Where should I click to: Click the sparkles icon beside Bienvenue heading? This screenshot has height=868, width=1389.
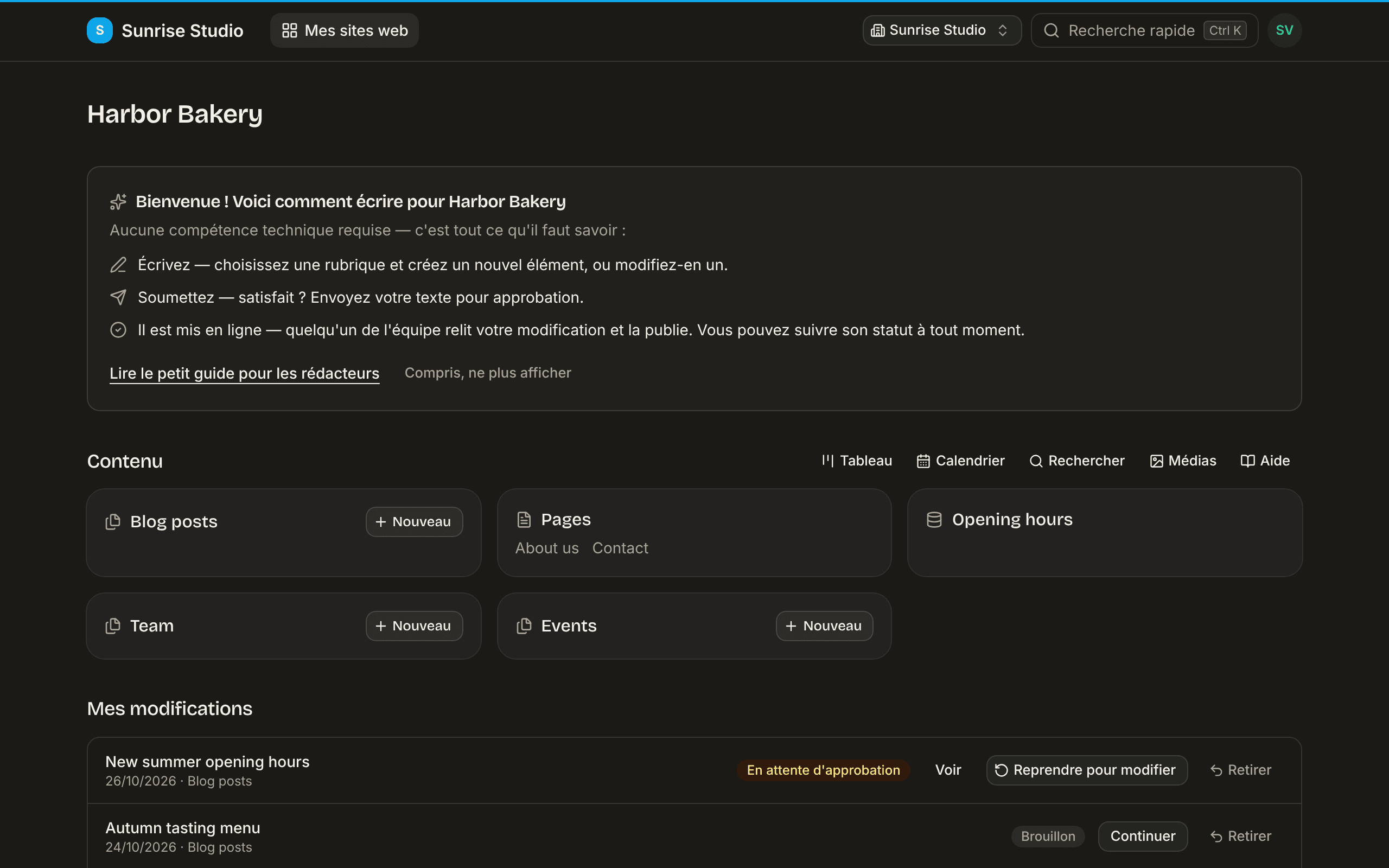click(x=118, y=201)
